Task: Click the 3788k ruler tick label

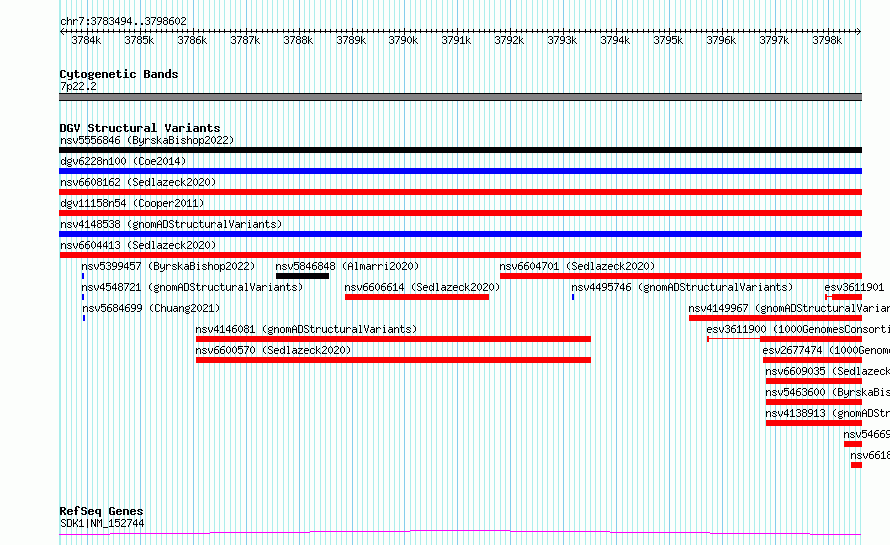Action: [x=298, y=40]
